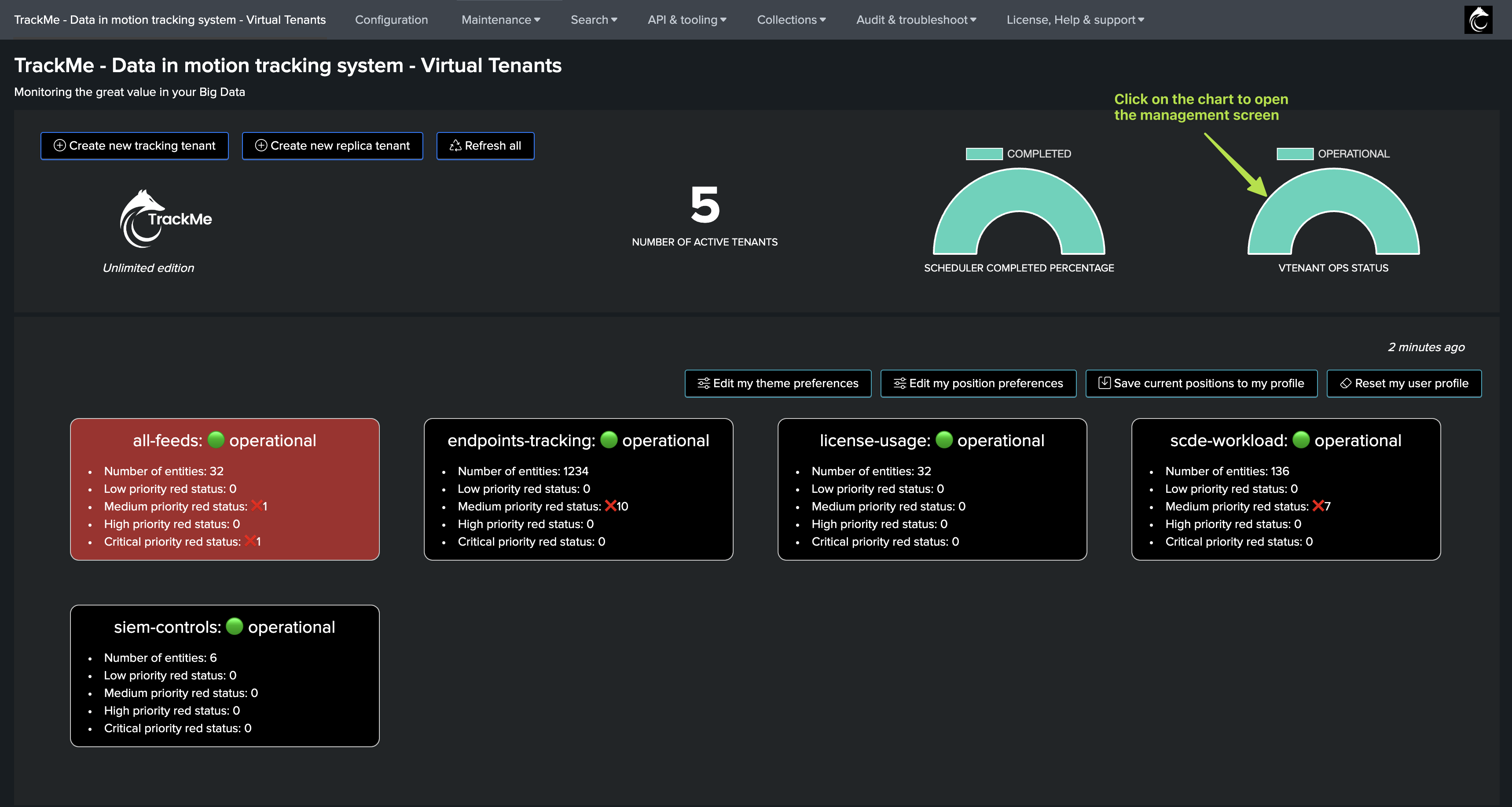Open the siem-controls tenant card title
This screenshot has height=807, width=1512.
click(224, 627)
